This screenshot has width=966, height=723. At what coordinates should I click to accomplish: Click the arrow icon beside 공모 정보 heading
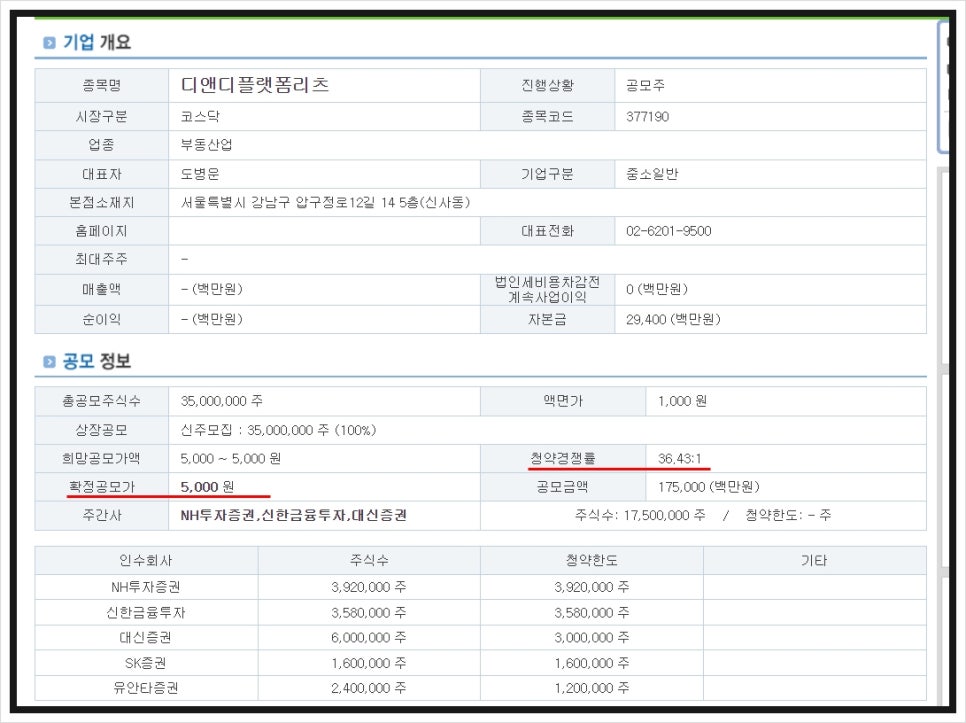[x=49, y=362]
